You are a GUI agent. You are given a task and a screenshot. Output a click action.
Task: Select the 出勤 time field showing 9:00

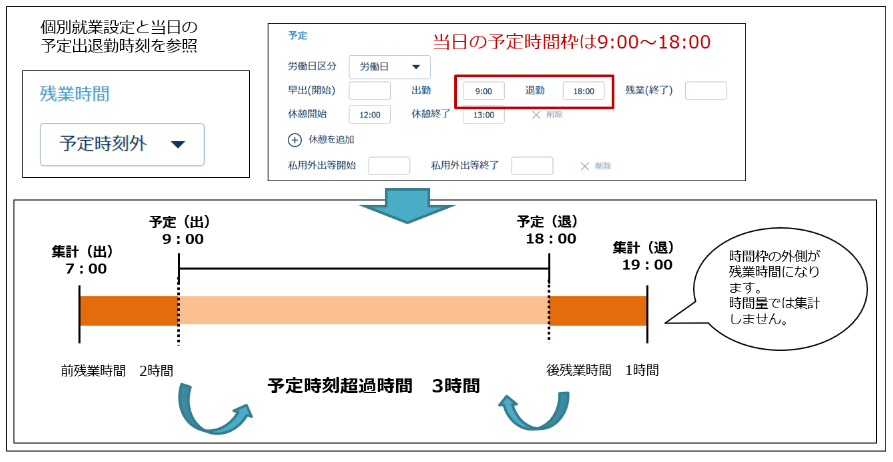click(484, 91)
